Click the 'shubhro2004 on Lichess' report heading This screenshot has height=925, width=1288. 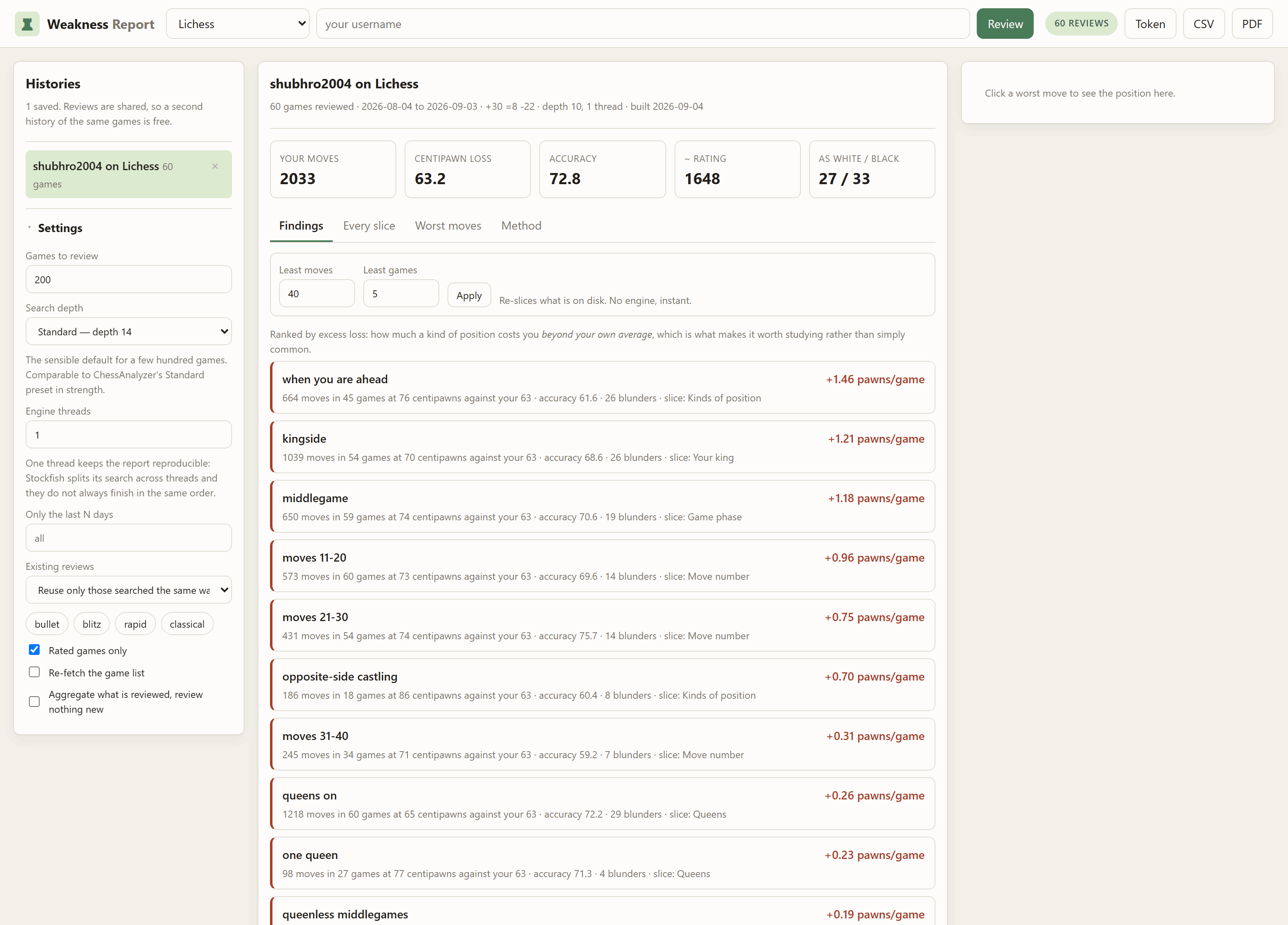click(x=344, y=84)
